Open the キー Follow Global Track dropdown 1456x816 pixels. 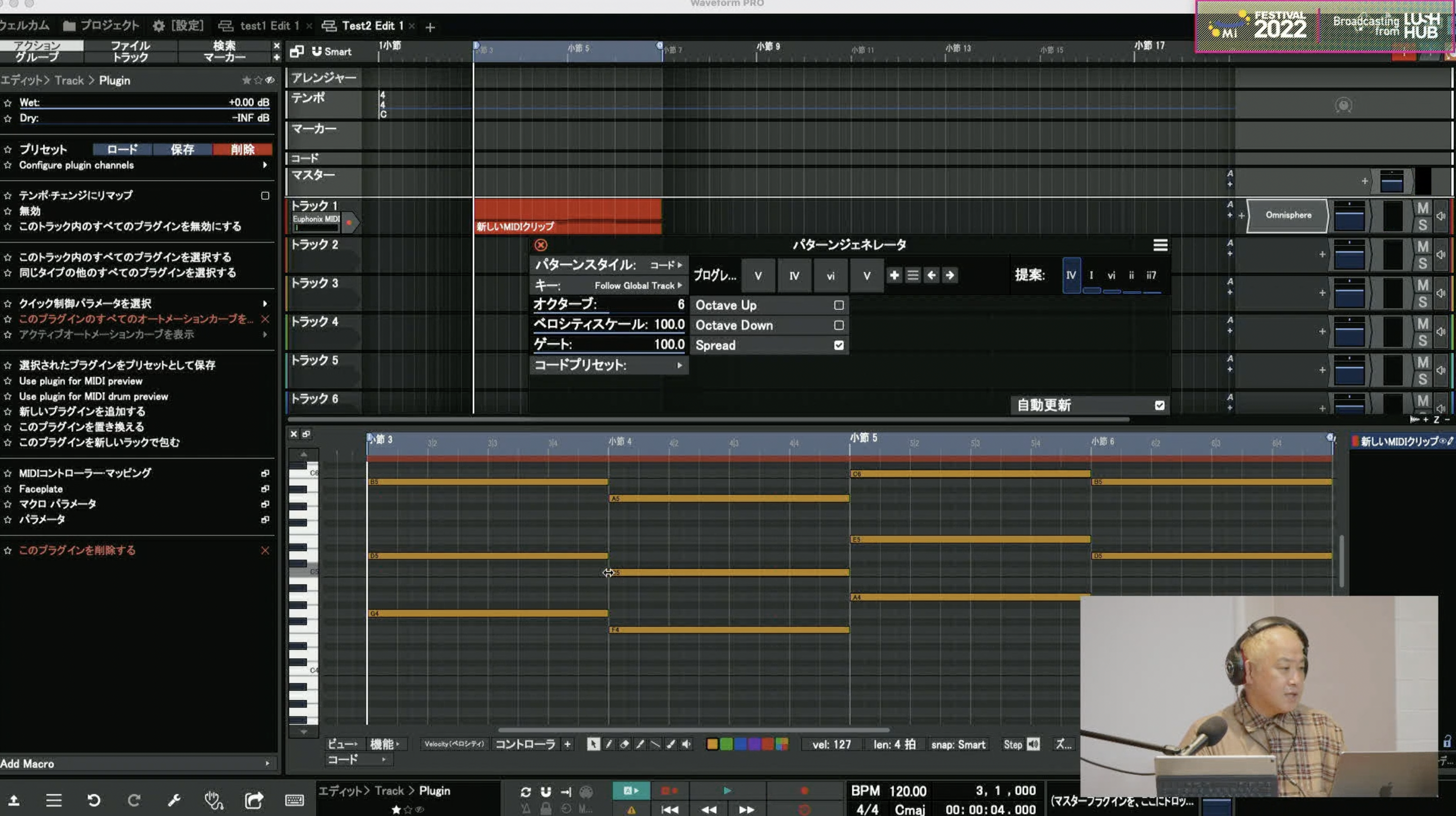click(609, 285)
